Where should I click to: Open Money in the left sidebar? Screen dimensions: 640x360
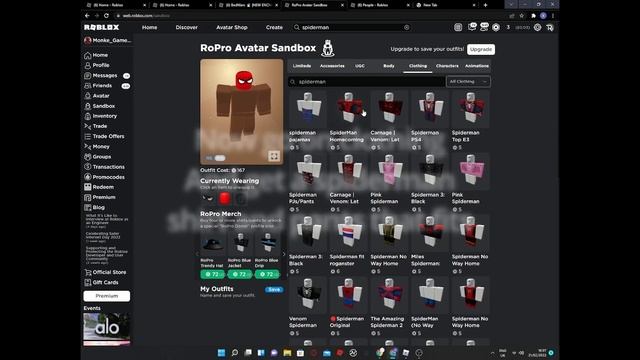pyautogui.click(x=97, y=147)
